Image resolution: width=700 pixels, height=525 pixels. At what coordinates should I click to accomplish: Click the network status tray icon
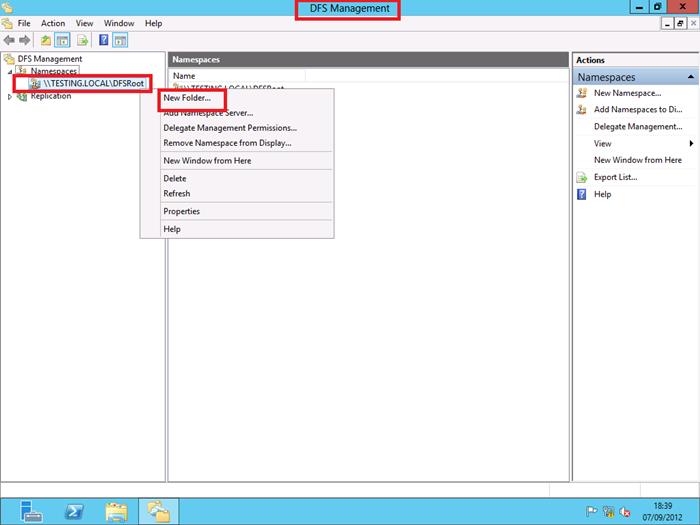(608, 512)
